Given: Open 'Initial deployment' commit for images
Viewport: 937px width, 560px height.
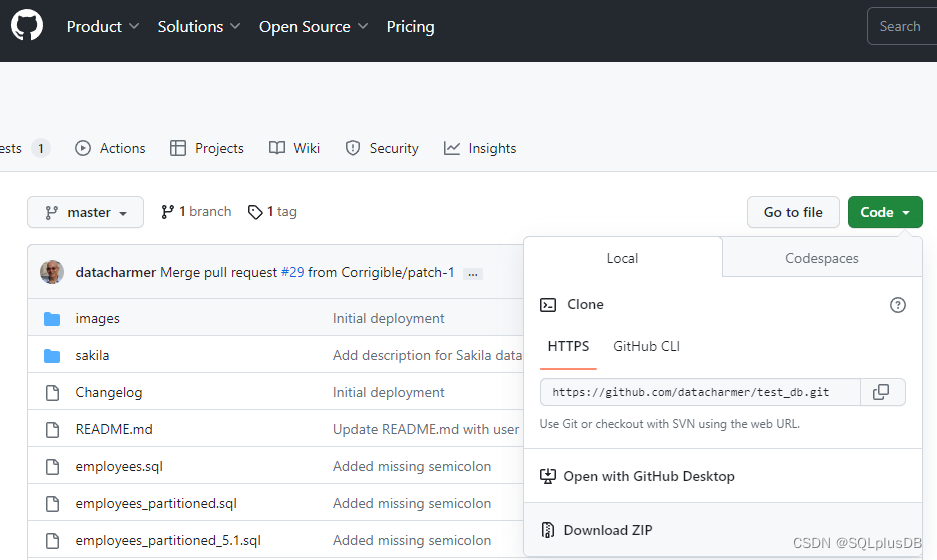Looking at the screenshot, I should tap(388, 319).
